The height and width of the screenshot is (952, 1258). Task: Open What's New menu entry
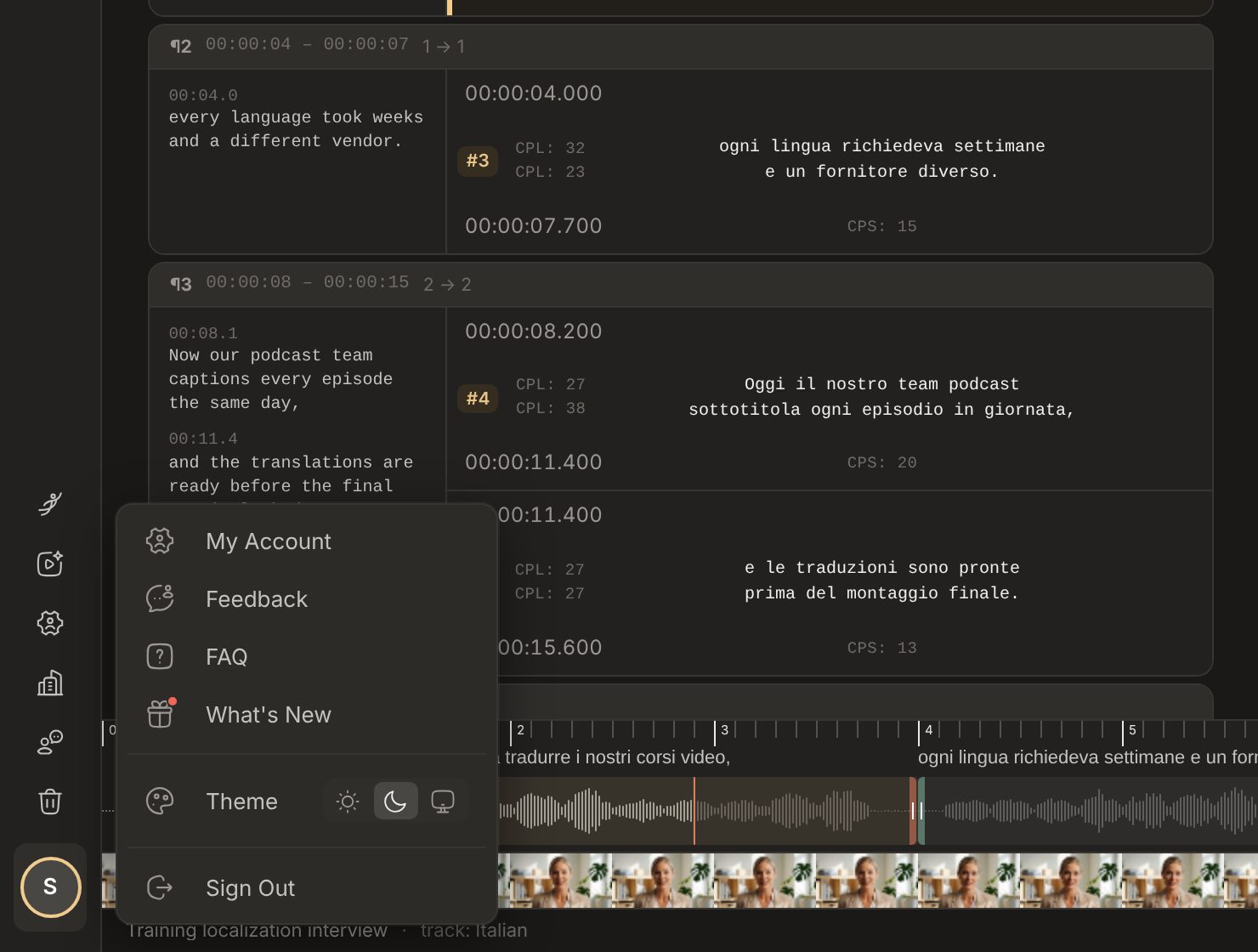tap(307, 714)
